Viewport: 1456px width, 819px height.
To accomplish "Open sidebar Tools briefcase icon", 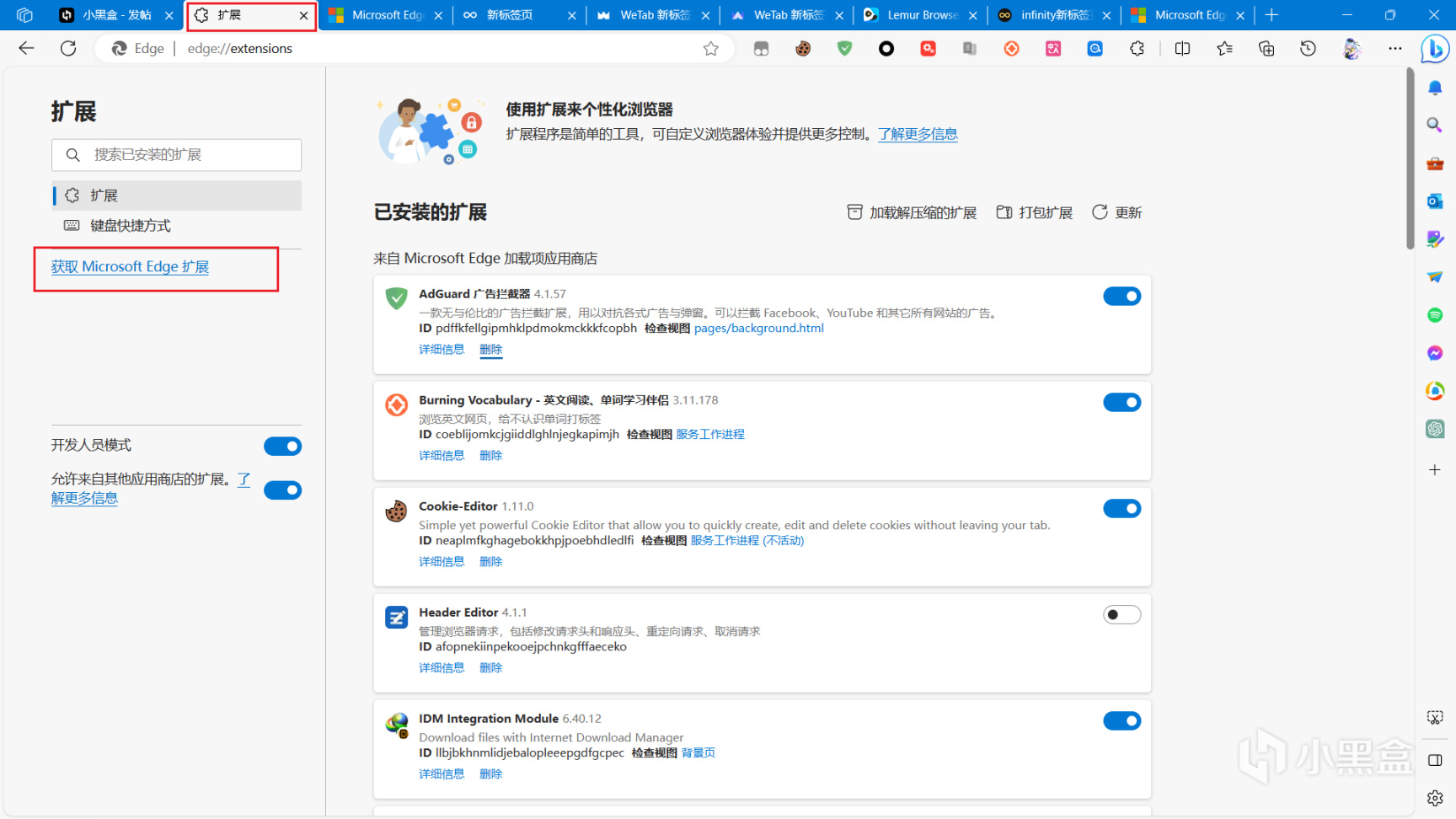I will click(1435, 163).
